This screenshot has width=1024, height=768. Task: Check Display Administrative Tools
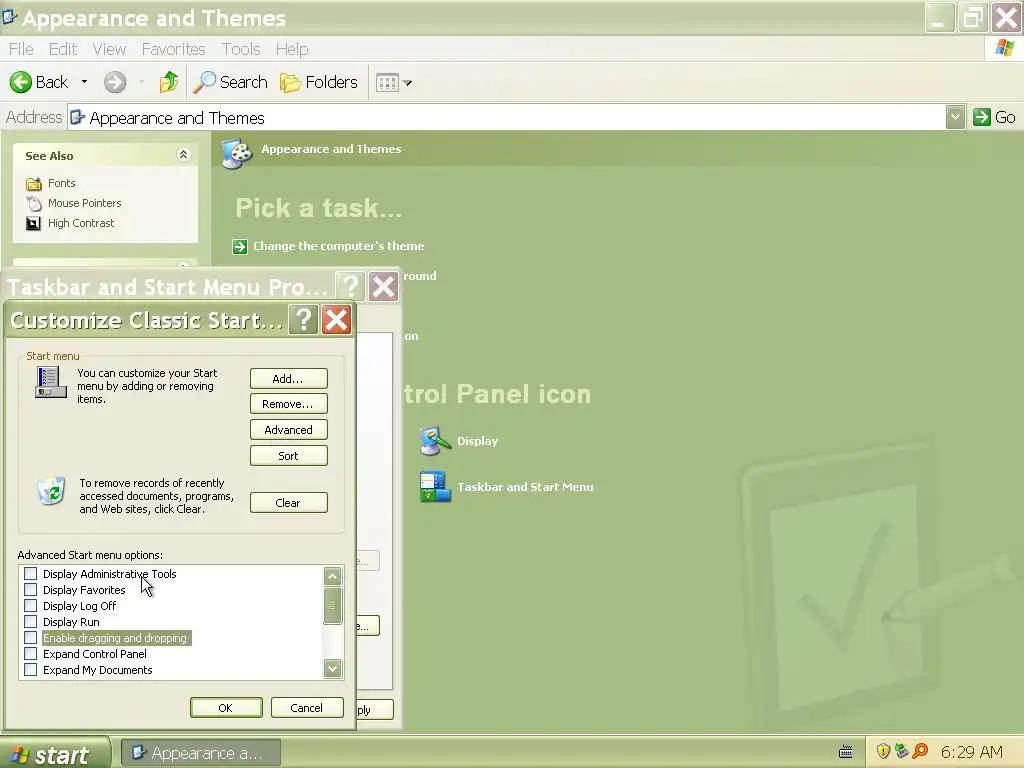coord(30,574)
